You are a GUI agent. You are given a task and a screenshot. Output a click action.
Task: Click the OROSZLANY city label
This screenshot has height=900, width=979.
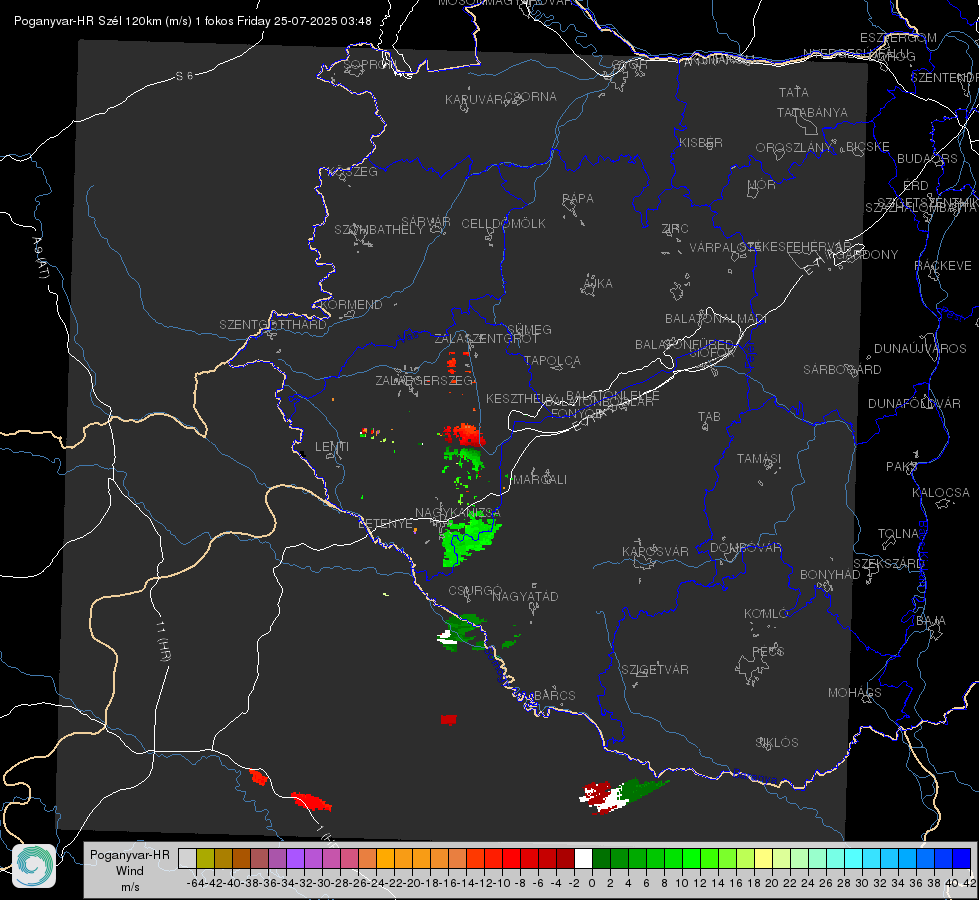point(794,147)
